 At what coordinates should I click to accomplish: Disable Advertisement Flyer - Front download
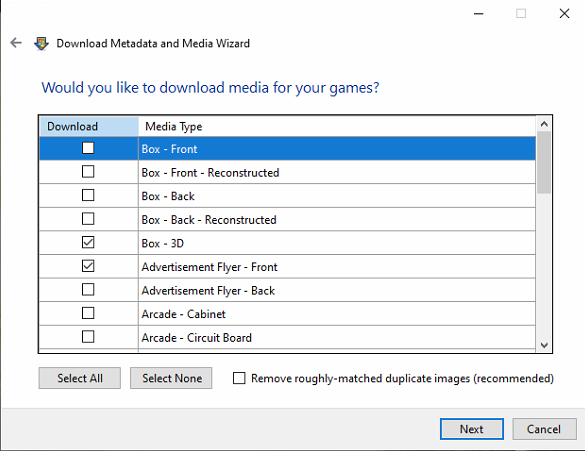(88, 266)
